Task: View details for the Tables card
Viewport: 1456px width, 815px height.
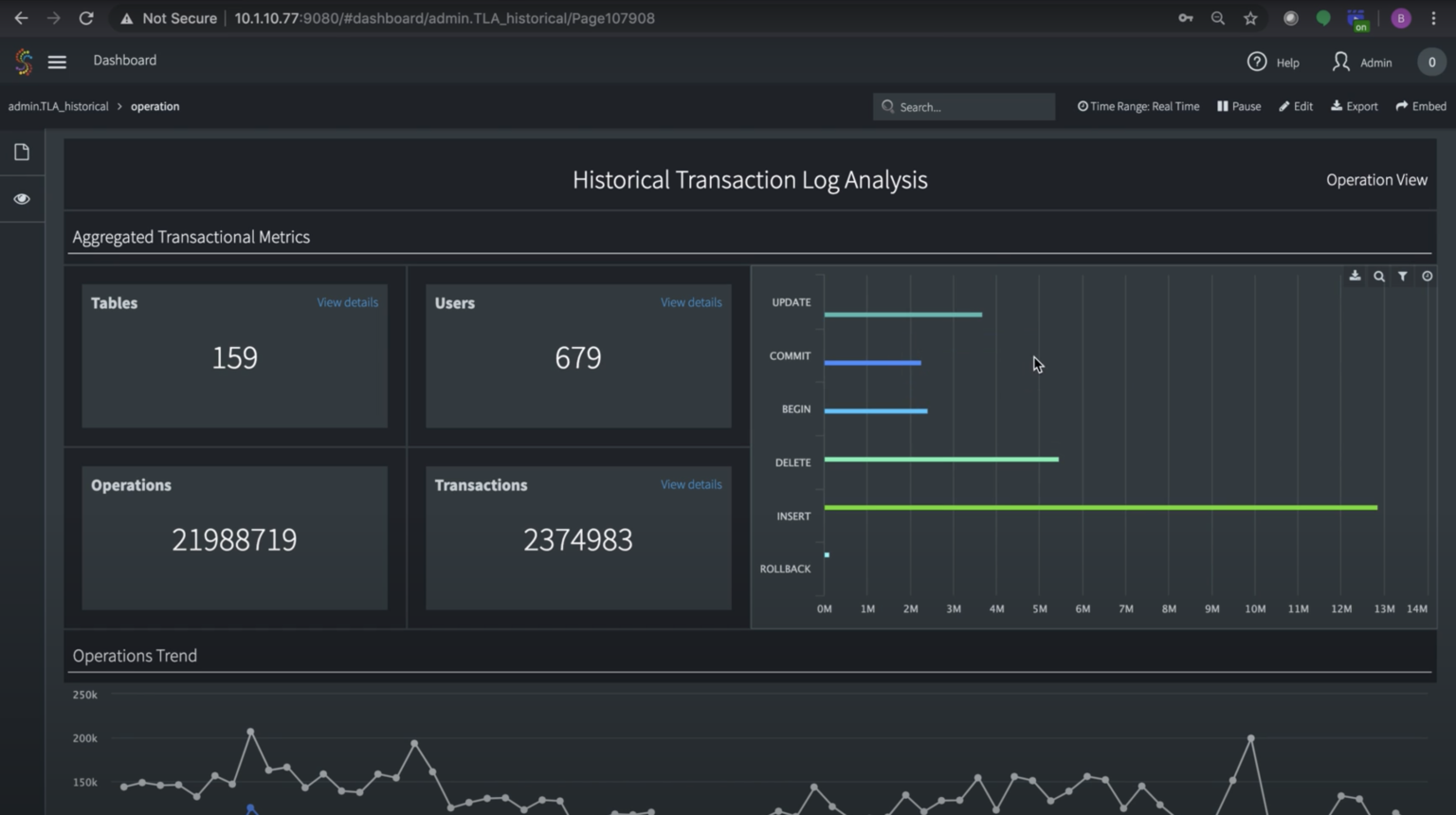Action: pyautogui.click(x=347, y=302)
